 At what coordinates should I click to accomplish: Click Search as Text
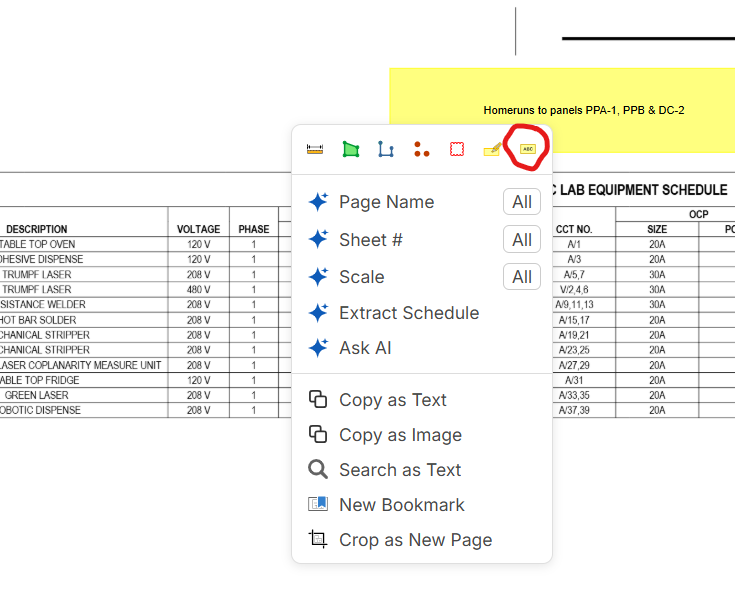400,470
